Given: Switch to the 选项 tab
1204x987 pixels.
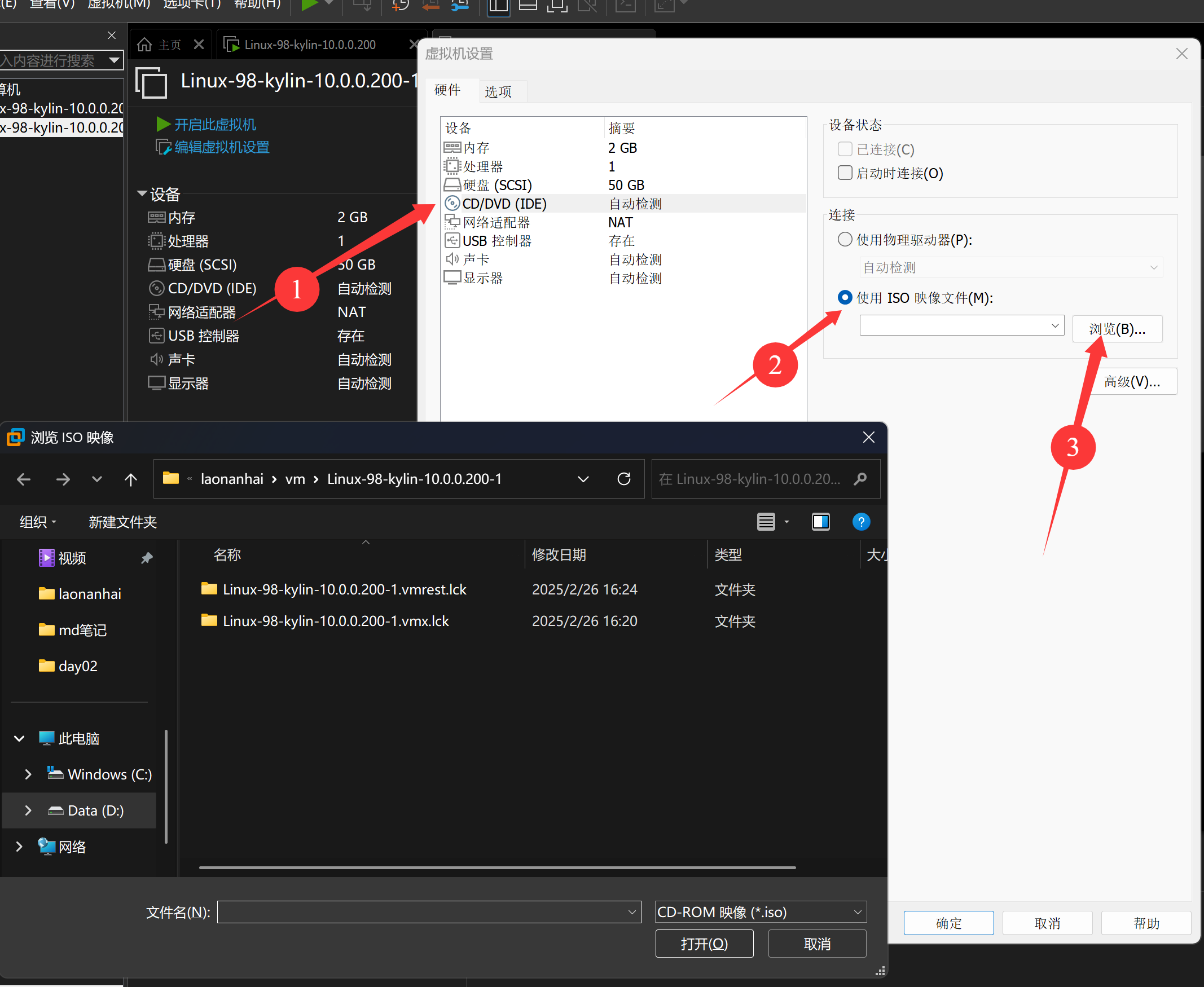Looking at the screenshot, I should tap(498, 91).
